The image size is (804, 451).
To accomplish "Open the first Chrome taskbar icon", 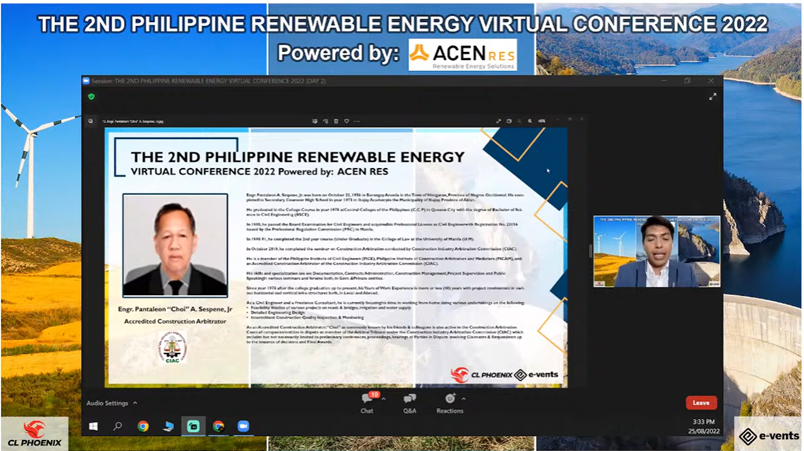I will [x=143, y=426].
